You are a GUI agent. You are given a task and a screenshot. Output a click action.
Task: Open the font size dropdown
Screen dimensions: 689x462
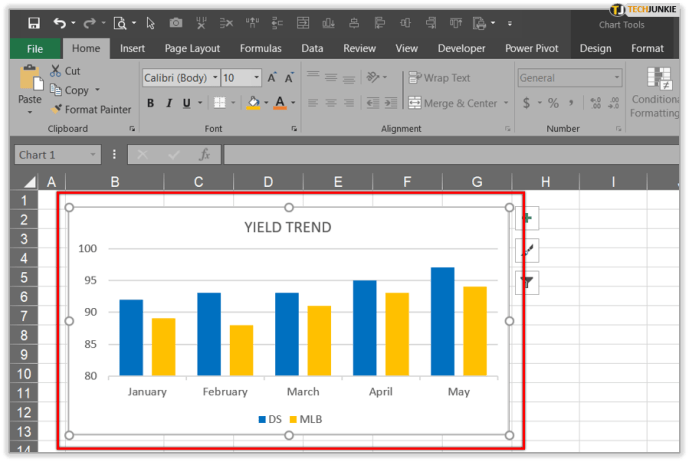pos(256,78)
